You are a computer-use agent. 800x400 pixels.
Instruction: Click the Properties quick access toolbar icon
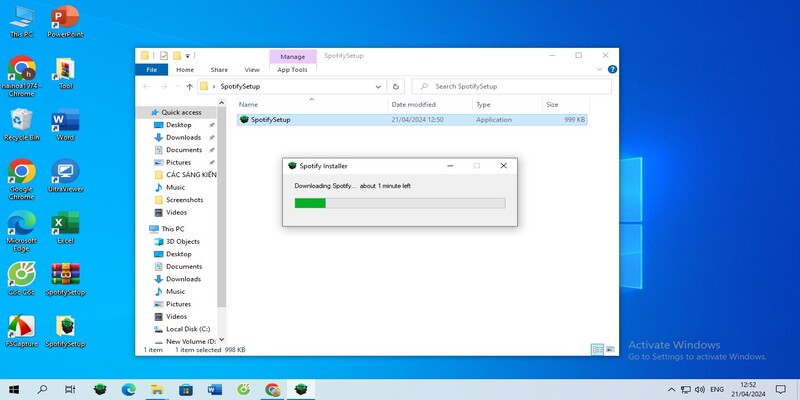pyautogui.click(x=164, y=56)
